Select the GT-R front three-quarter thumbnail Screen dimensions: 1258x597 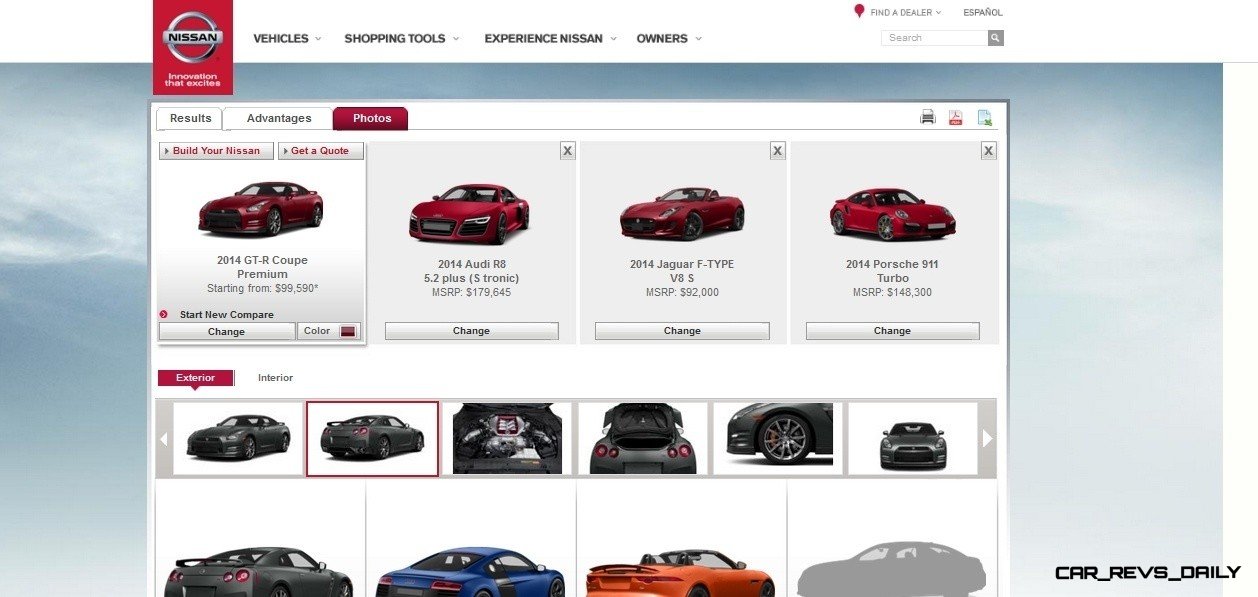(x=238, y=438)
